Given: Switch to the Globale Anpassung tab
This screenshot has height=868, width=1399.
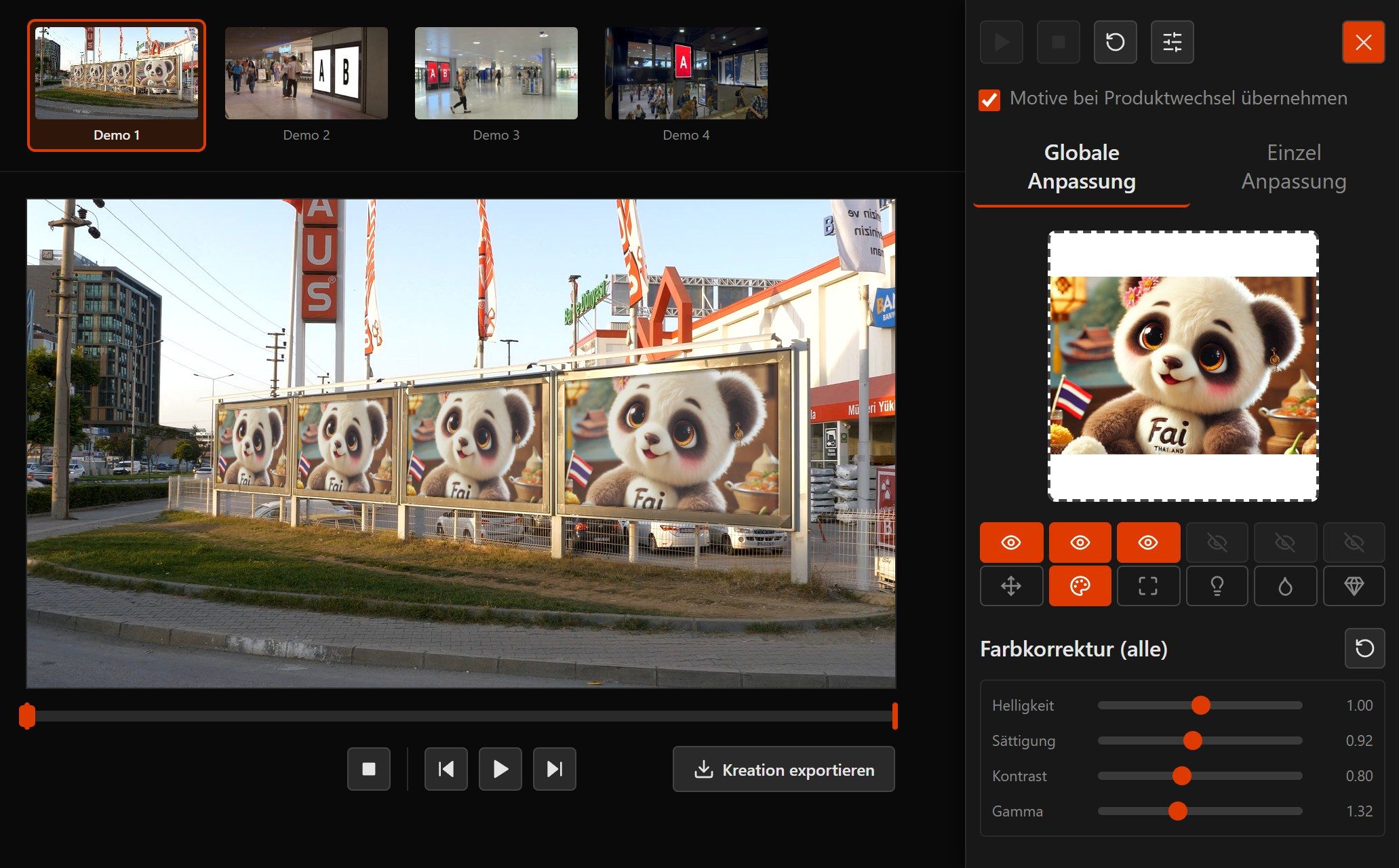Looking at the screenshot, I should [1082, 167].
